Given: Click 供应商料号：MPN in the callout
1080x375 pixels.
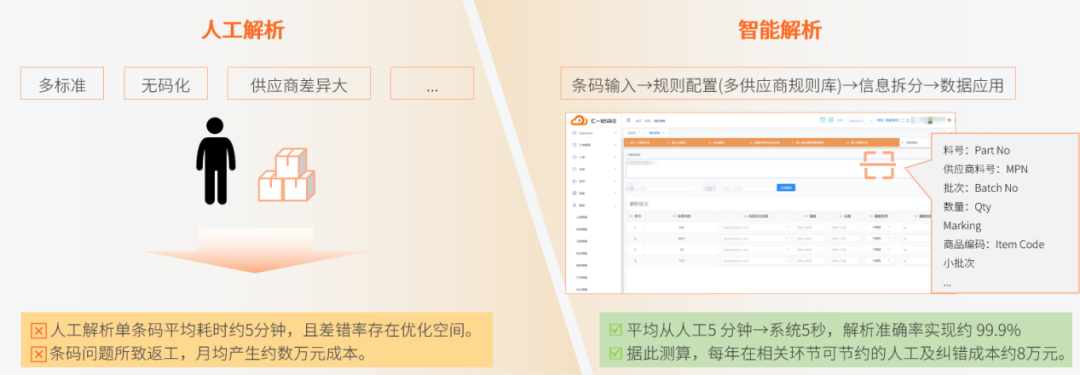Looking at the screenshot, I should (x=985, y=169).
